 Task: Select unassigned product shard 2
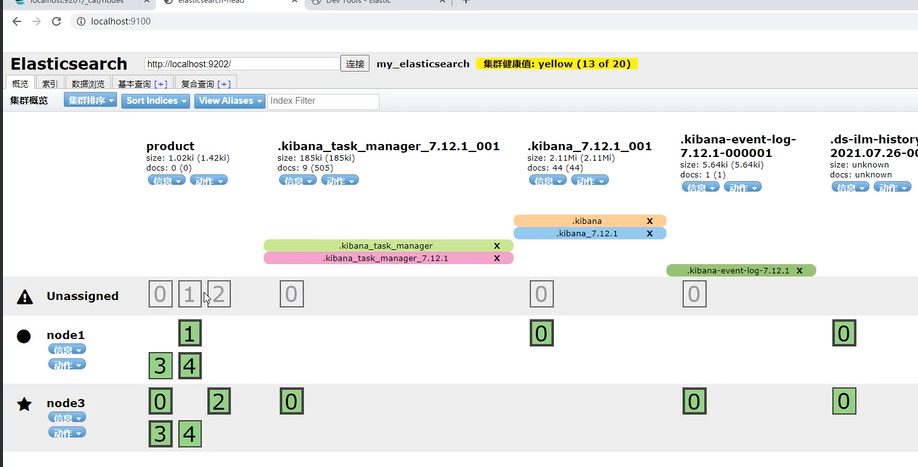pos(219,294)
